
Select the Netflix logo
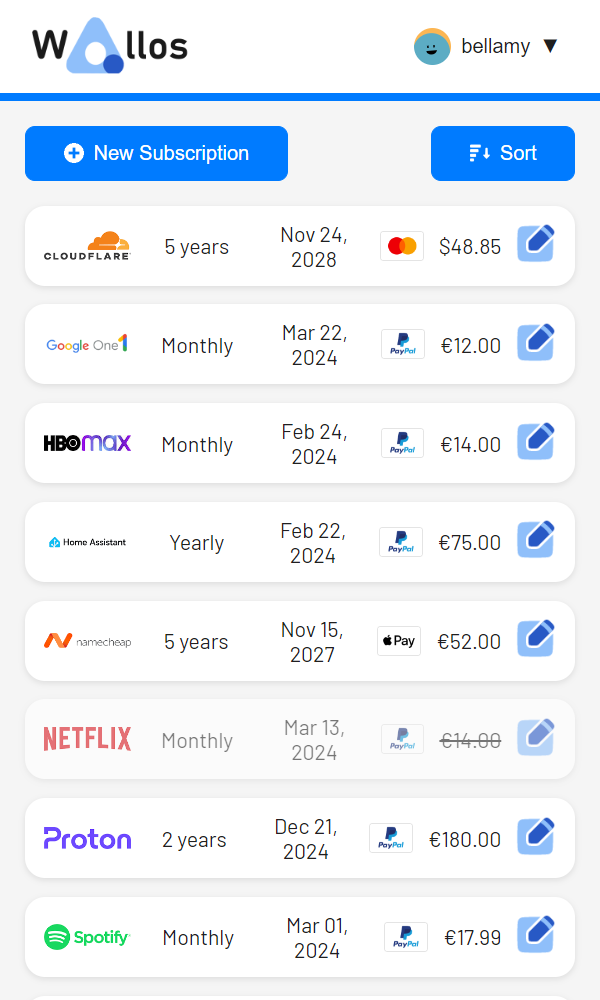[x=87, y=740]
